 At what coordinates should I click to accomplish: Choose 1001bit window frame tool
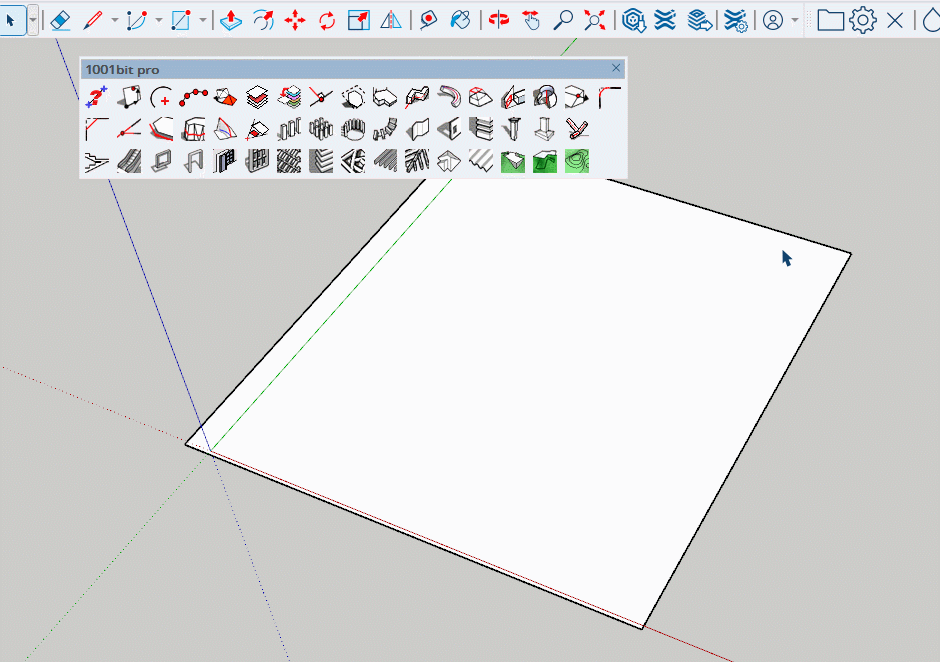click(x=161, y=161)
